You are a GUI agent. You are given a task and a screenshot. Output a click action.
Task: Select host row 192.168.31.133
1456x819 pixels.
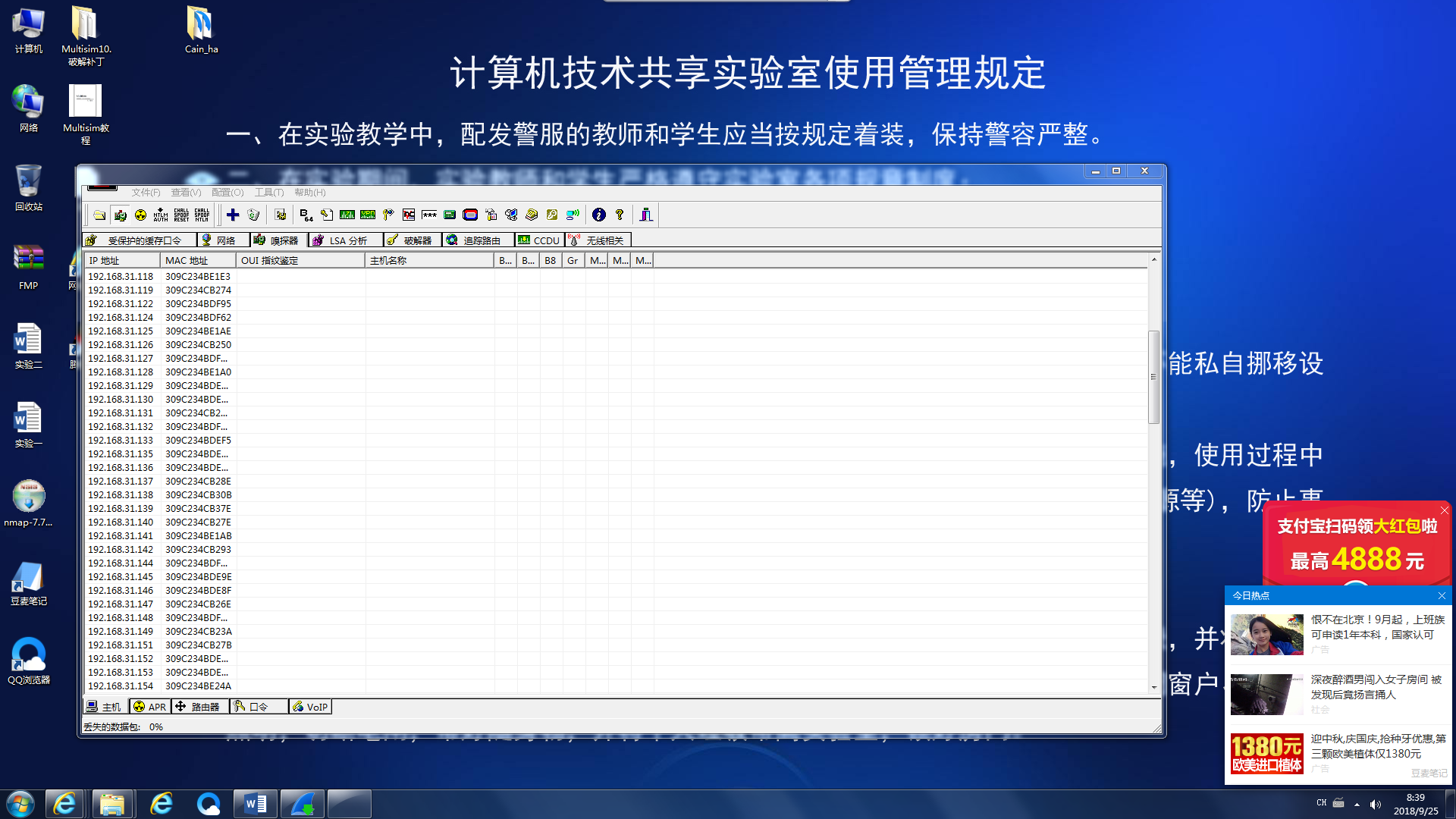point(121,441)
